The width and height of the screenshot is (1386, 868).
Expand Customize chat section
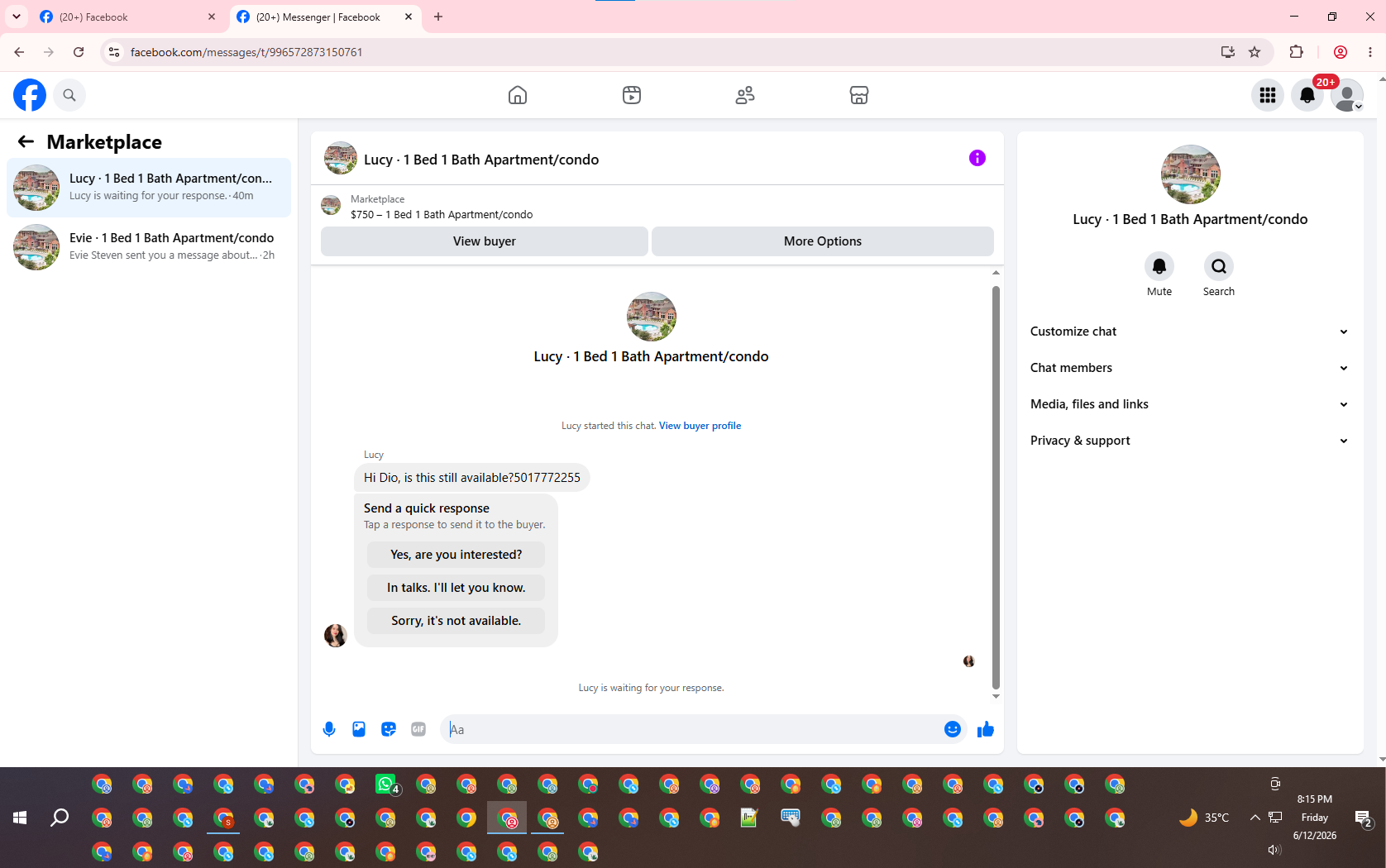pos(1189,331)
